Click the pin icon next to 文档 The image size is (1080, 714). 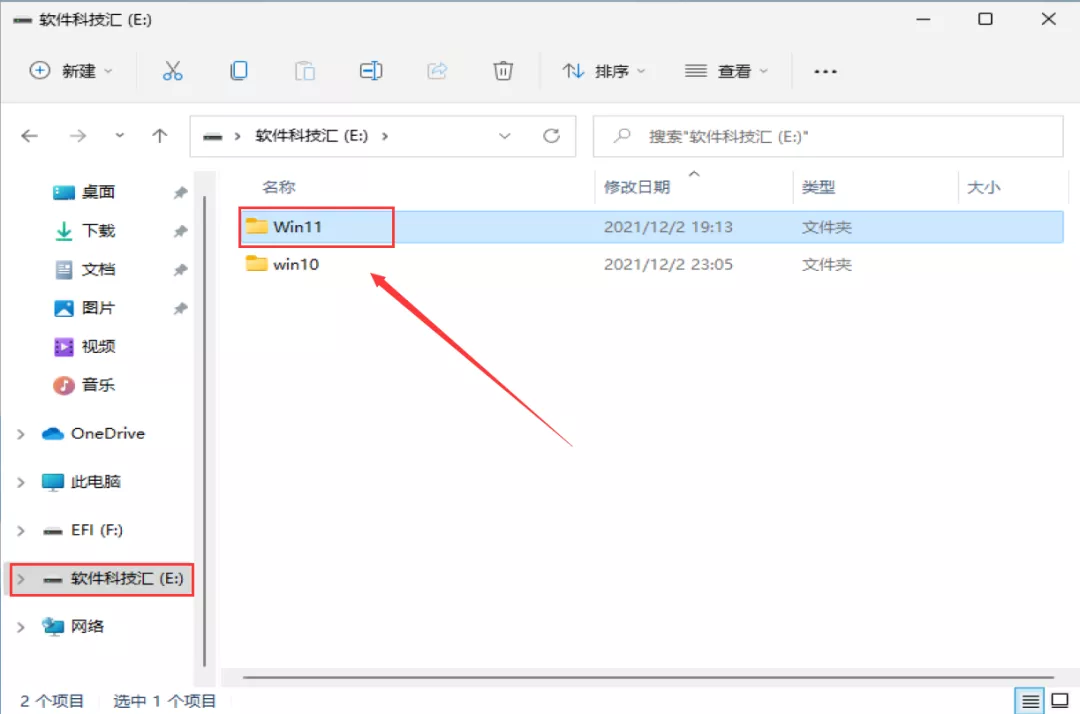(x=180, y=269)
